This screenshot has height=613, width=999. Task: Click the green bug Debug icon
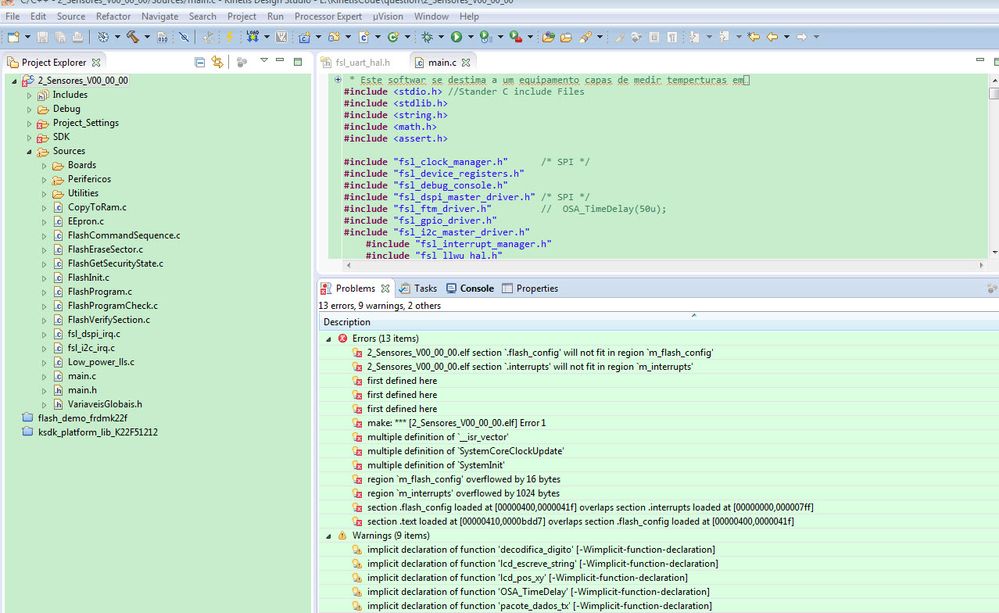click(427, 37)
